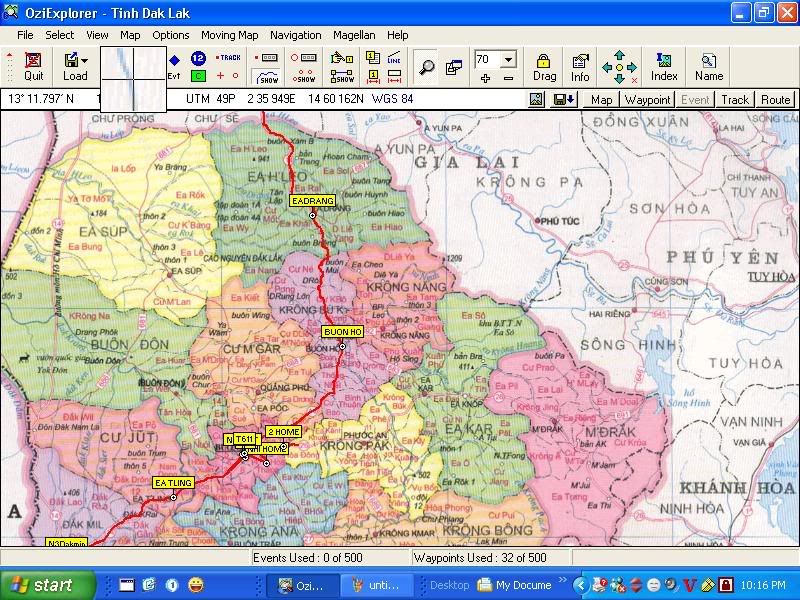The width and height of the screenshot is (800, 600).
Task: Click the map picture icon in coordinate bar
Action: click(x=536, y=99)
